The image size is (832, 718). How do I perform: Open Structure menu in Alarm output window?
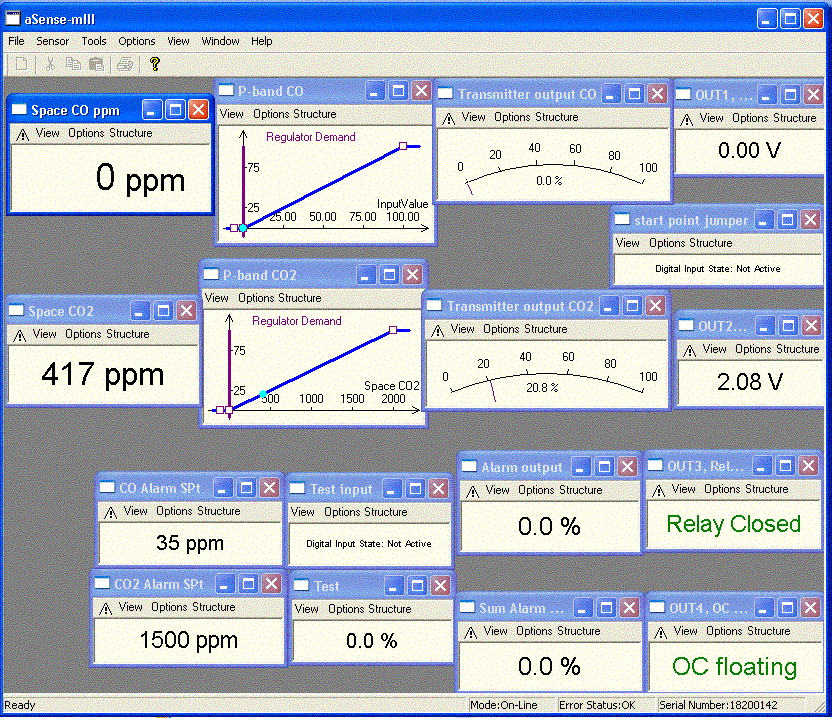click(581, 490)
